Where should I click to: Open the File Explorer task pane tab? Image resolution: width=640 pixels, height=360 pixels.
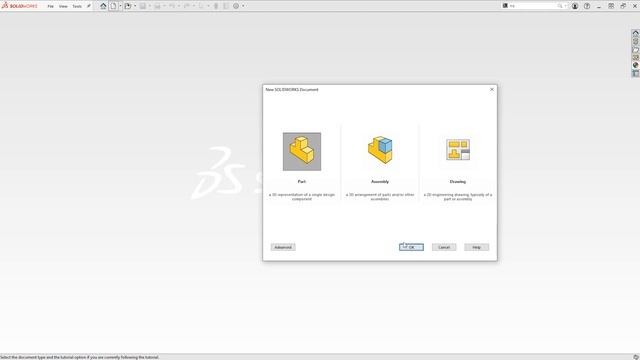636,50
